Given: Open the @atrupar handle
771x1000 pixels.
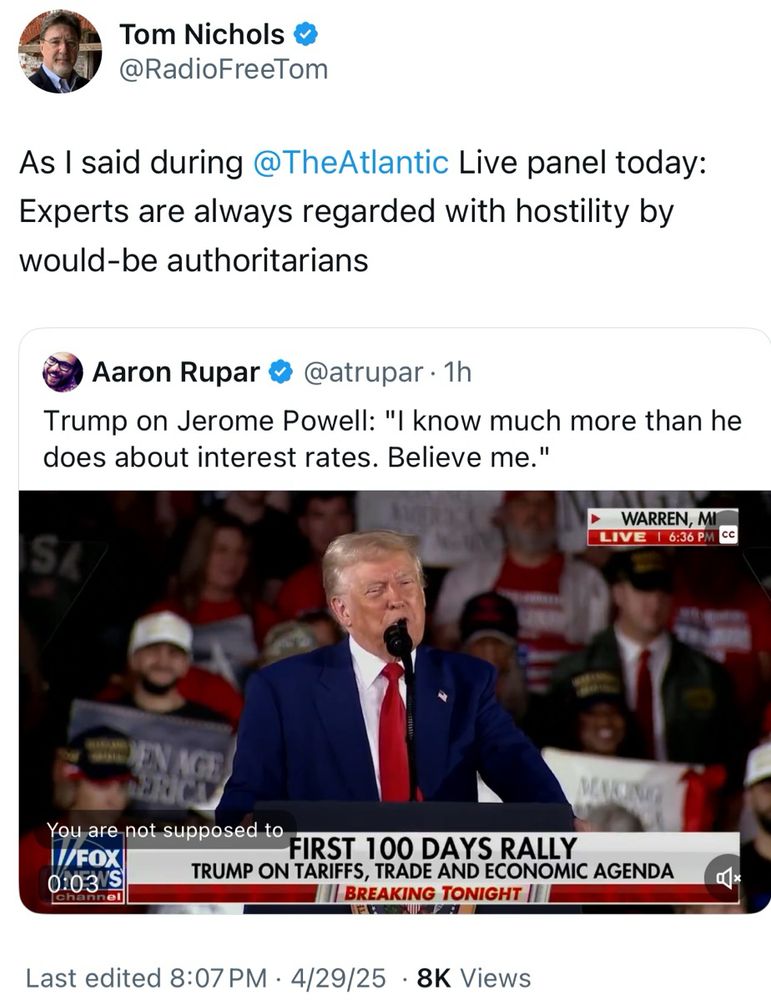Looking at the screenshot, I should coord(363,372).
